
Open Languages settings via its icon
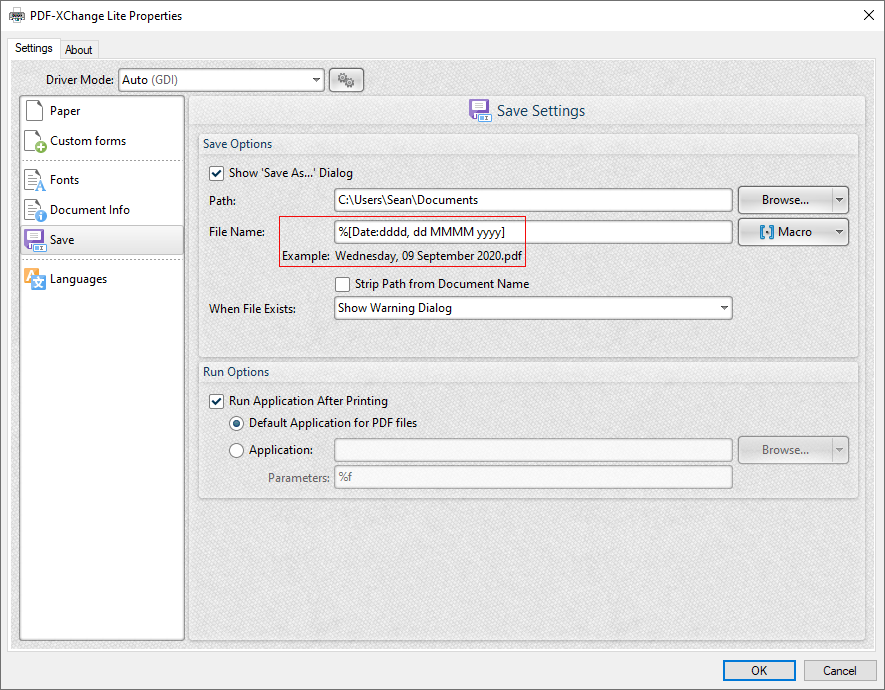tap(33, 278)
